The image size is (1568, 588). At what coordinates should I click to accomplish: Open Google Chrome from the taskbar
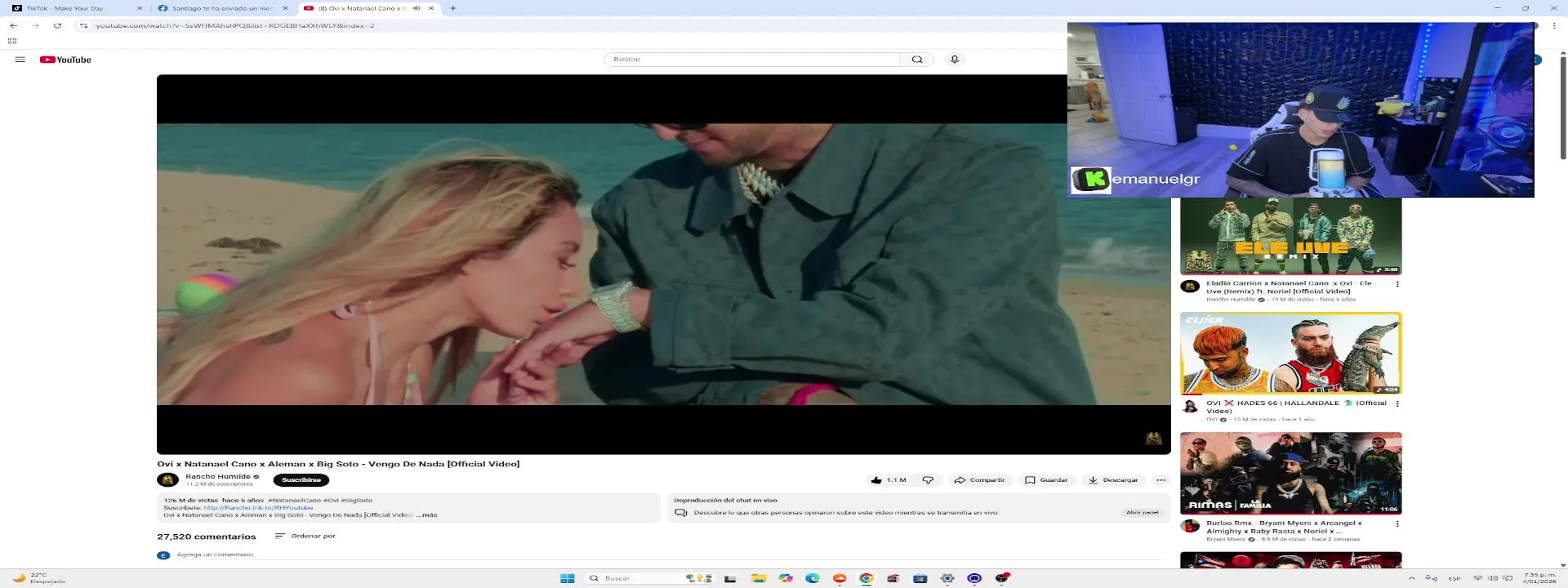[x=866, y=578]
